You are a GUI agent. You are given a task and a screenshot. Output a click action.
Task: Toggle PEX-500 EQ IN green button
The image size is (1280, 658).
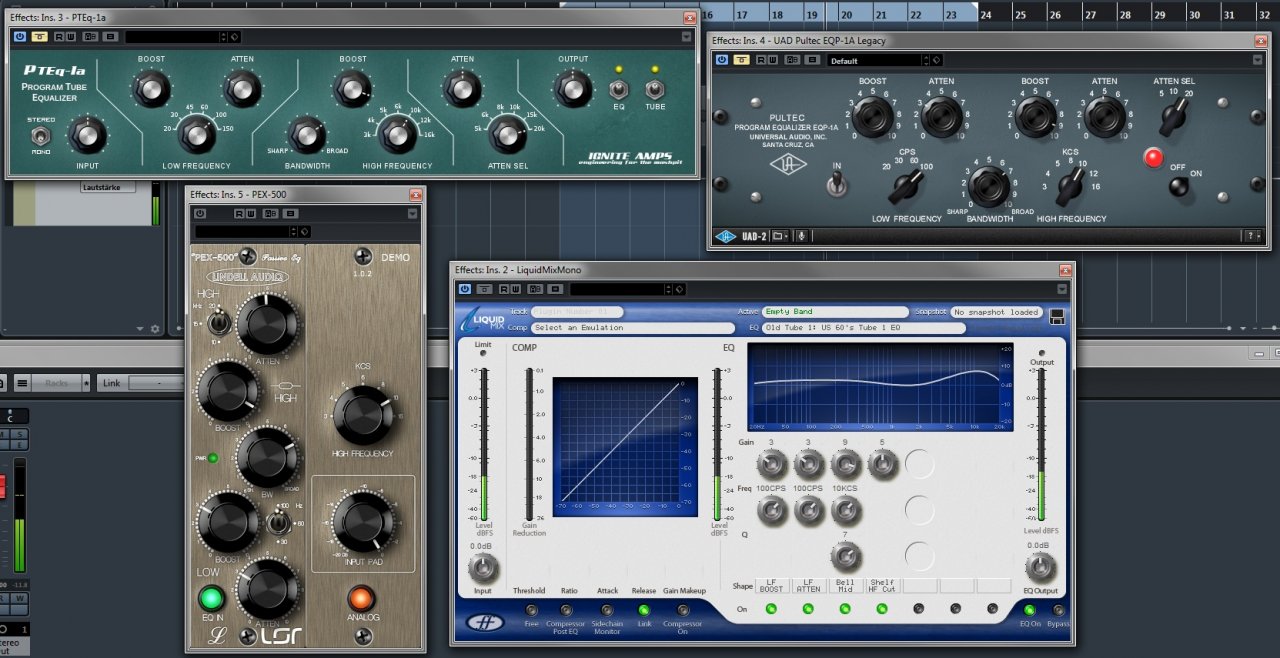pyautogui.click(x=210, y=599)
